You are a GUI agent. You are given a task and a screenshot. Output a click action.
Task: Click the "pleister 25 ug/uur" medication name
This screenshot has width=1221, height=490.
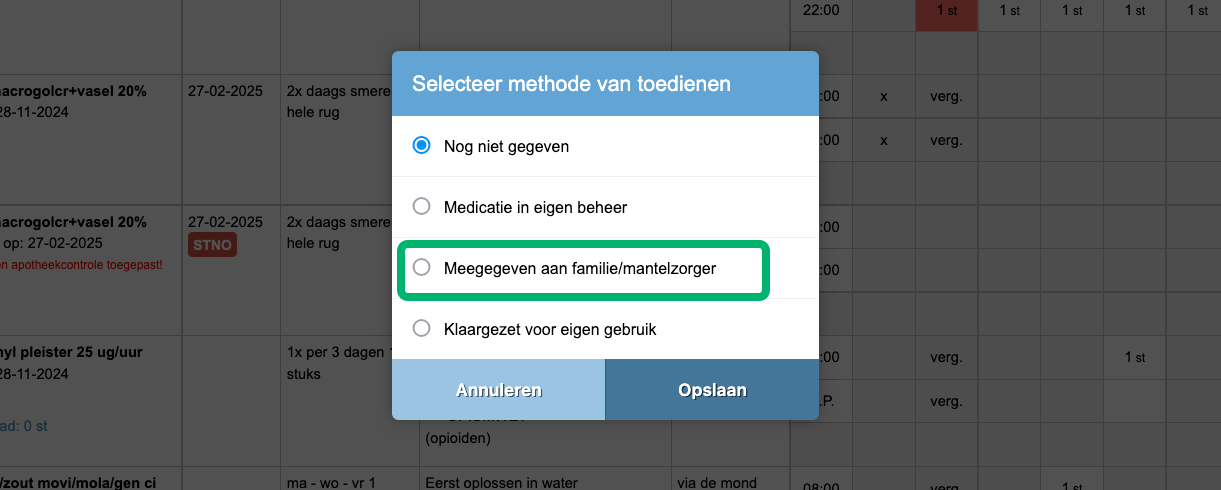click(73, 353)
